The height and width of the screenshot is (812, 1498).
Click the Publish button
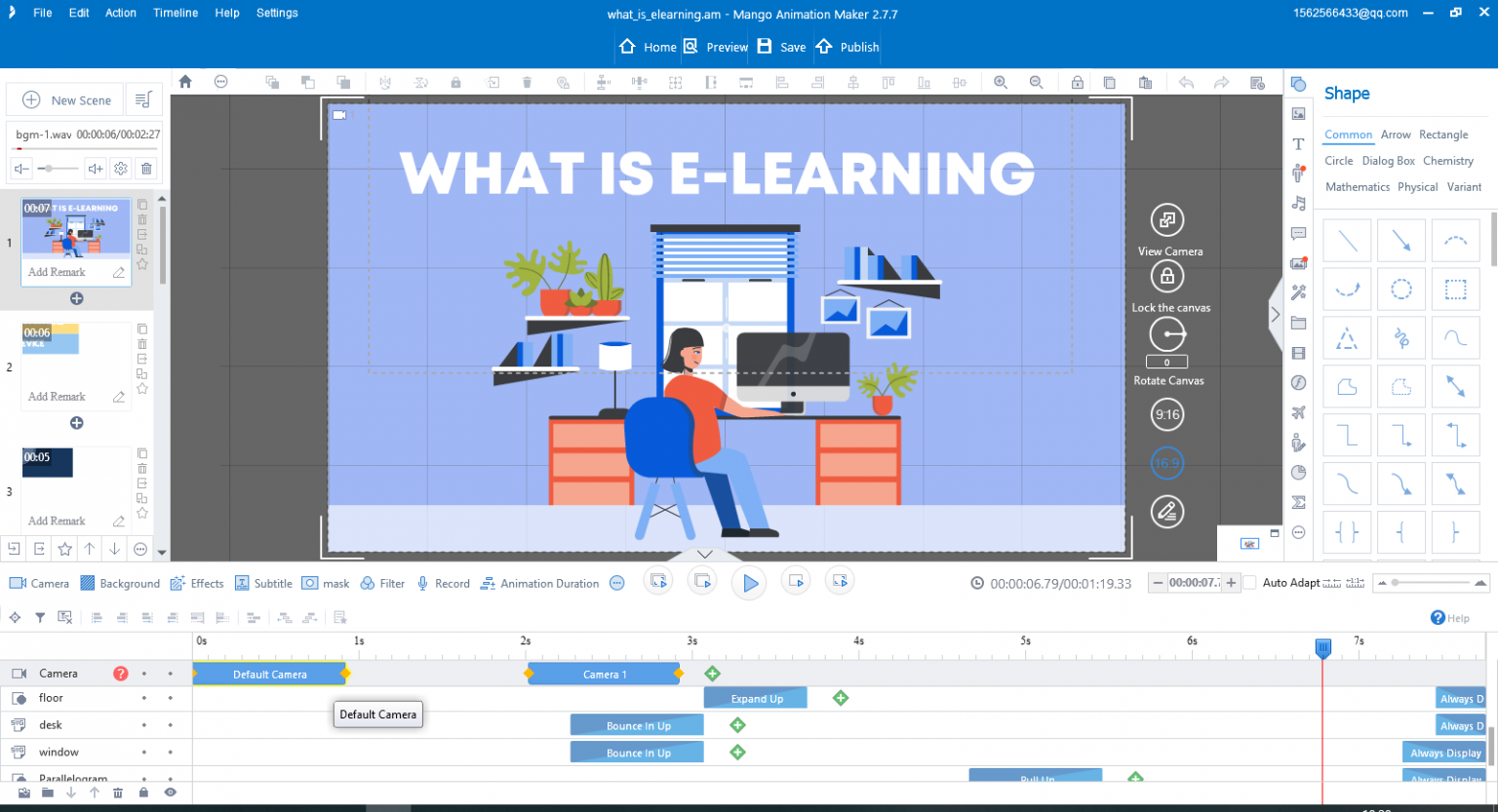(848, 47)
